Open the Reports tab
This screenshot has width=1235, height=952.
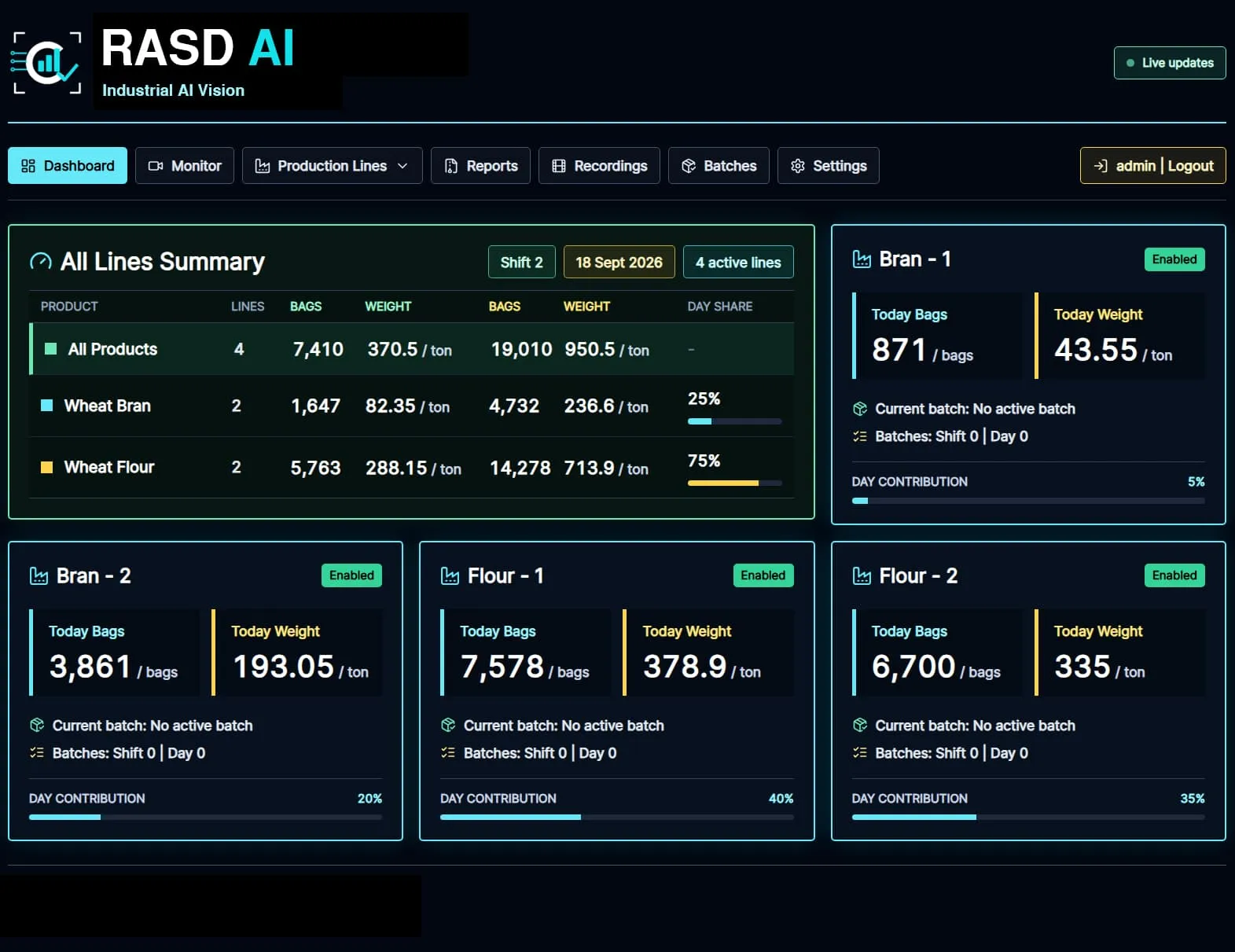pos(480,166)
